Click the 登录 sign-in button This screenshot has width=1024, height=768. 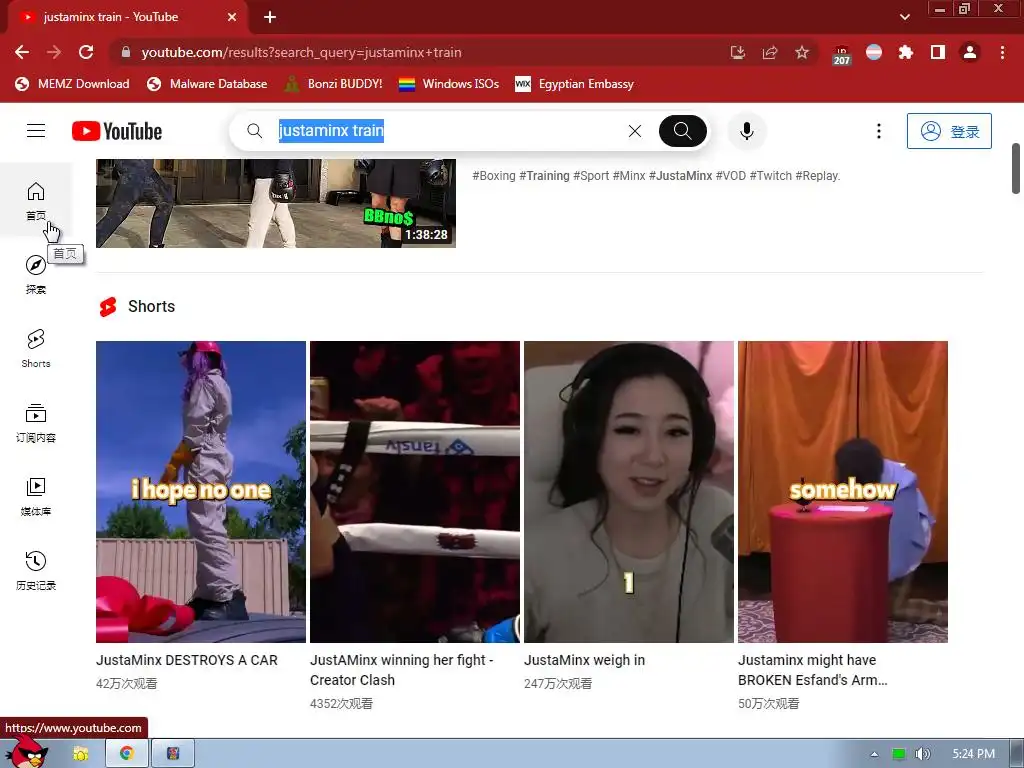tap(949, 131)
